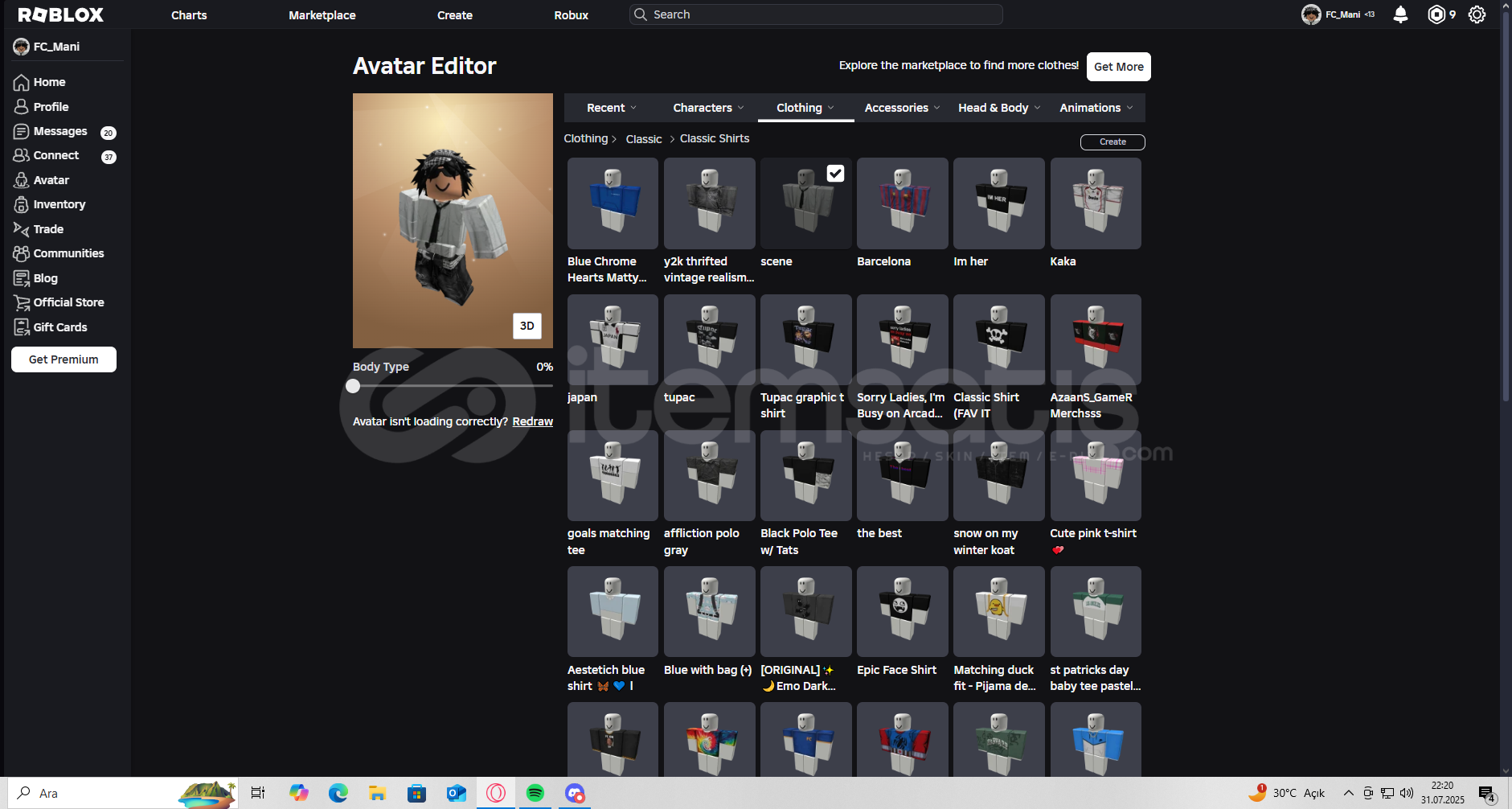Open Microsoft Store from the taskbar
1512x809 pixels.
(x=416, y=793)
